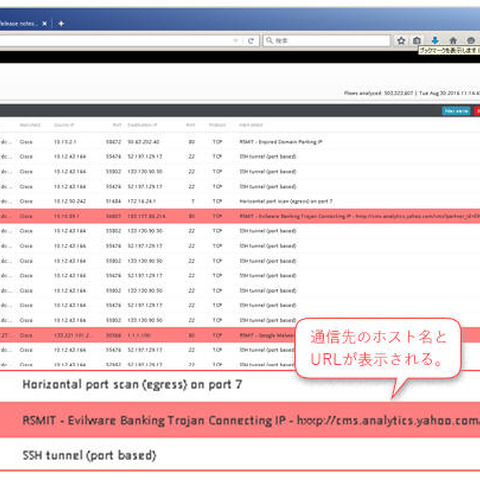The height and width of the screenshot is (480, 480).
Task: Select destination IP 1.1.1.100 cell
Action: click(139, 335)
